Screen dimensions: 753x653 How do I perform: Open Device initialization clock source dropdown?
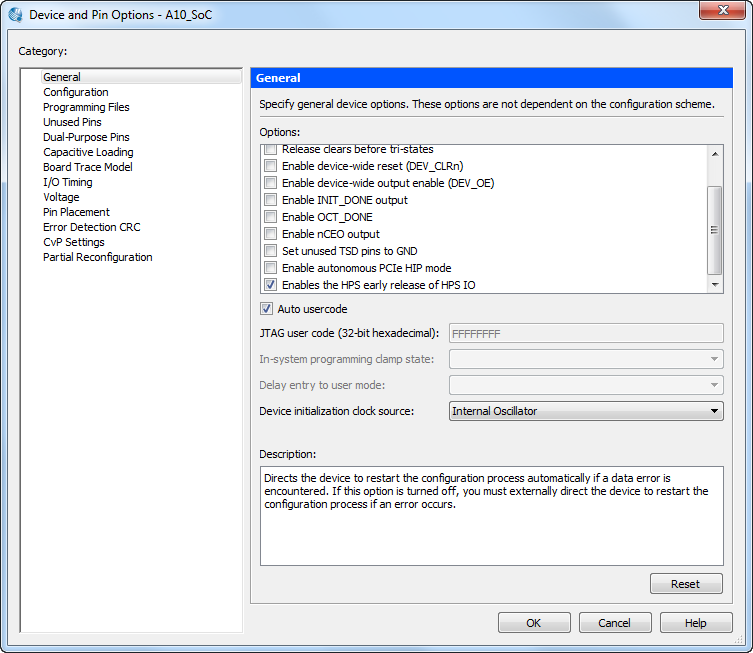pos(586,411)
